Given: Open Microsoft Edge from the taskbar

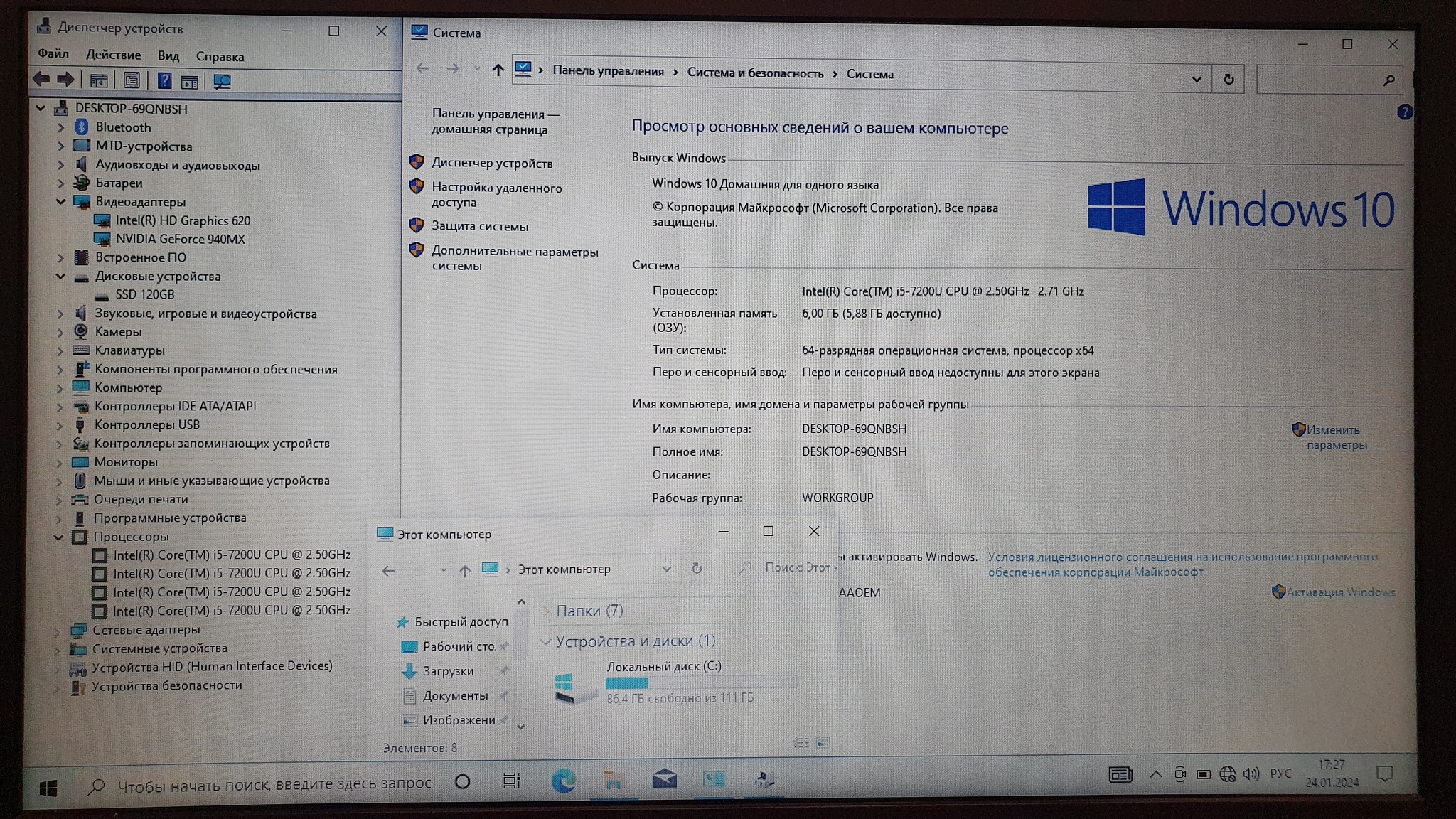Looking at the screenshot, I should coord(564,781).
